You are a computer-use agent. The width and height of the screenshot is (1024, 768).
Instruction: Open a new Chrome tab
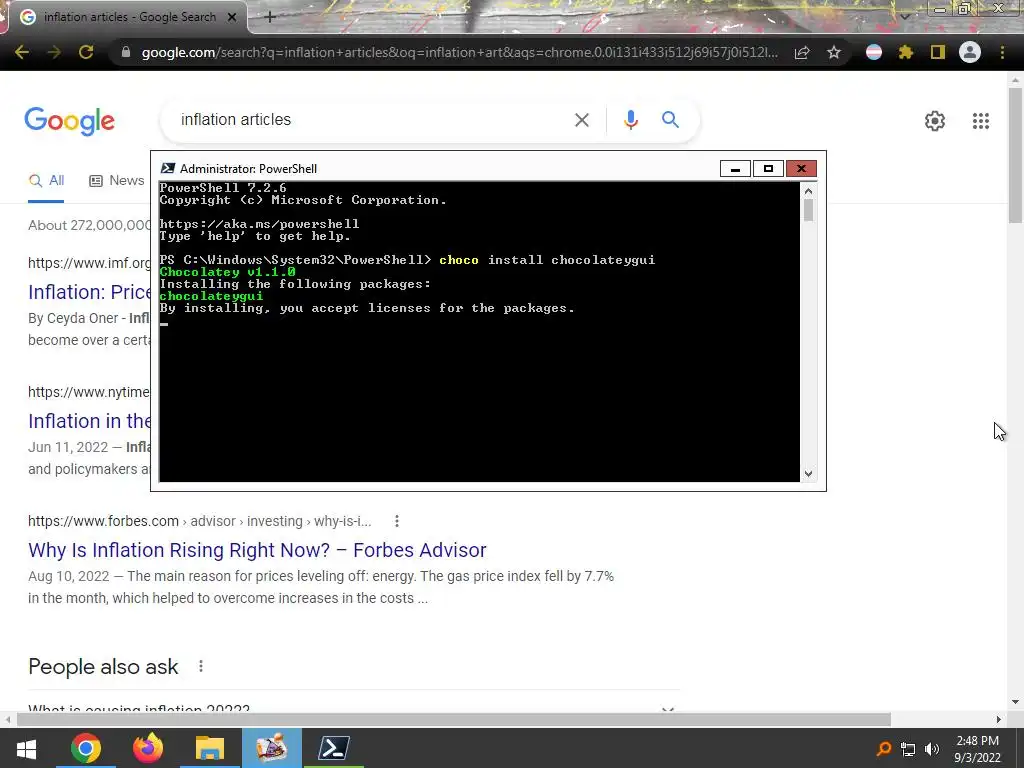pyautogui.click(x=270, y=17)
